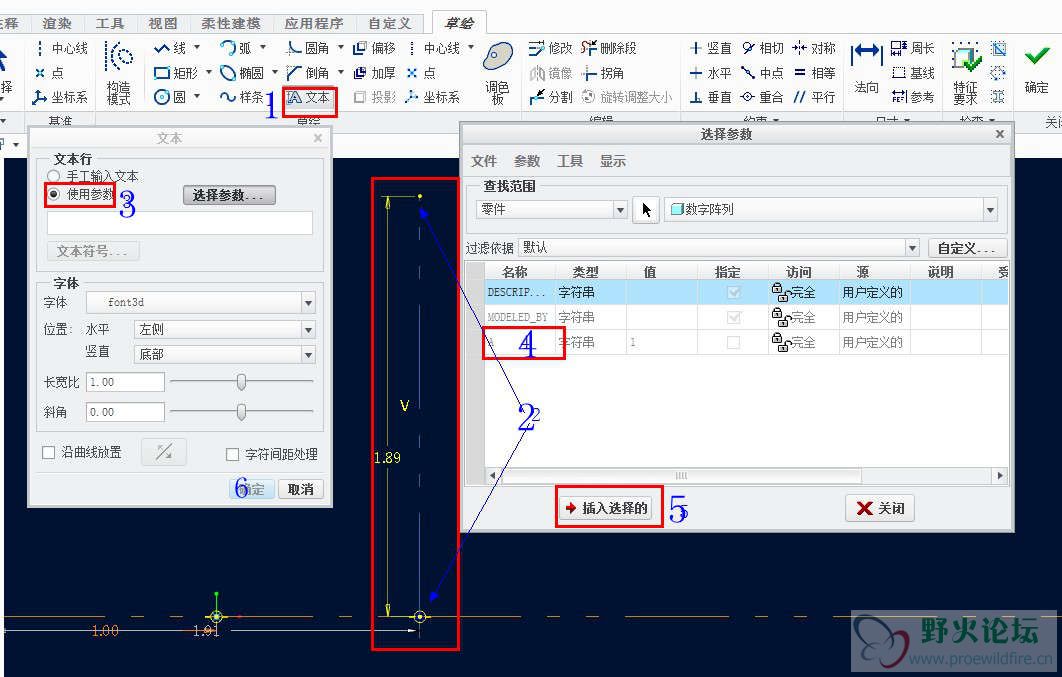Open the 调色板 (Palette) tool
Screen dimensions: 1062x677
(497, 73)
